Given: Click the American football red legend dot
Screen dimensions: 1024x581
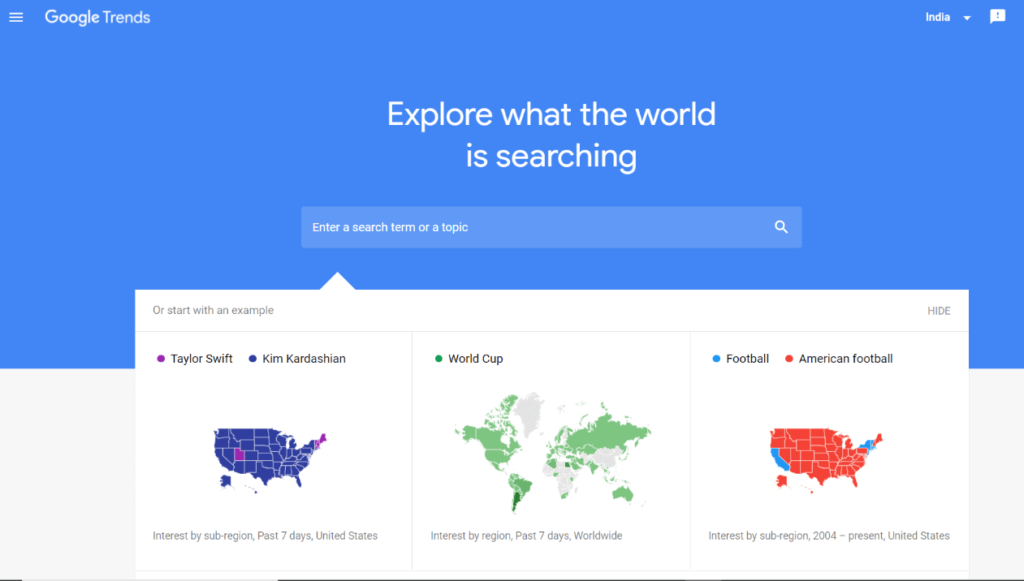Looking at the screenshot, I should [789, 358].
